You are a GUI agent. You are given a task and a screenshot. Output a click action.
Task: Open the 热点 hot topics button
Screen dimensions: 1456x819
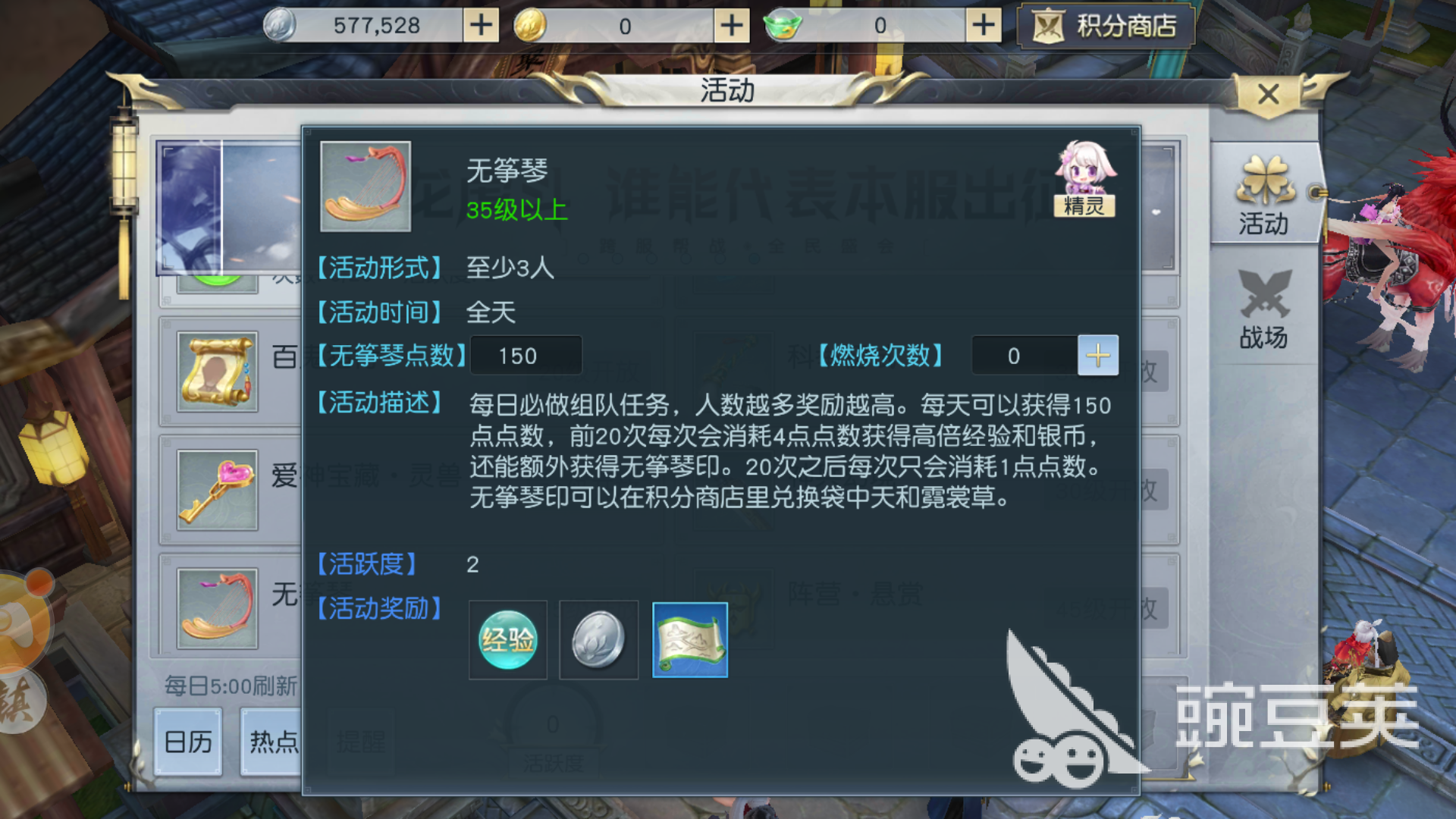pyautogui.click(x=271, y=742)
